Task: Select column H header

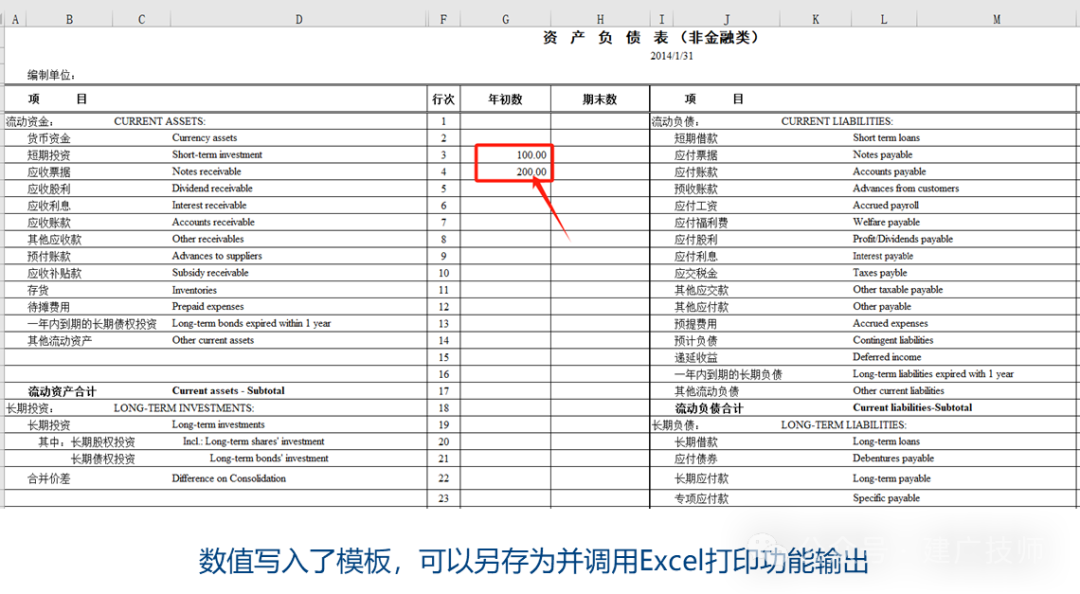Action: (600, 19)
